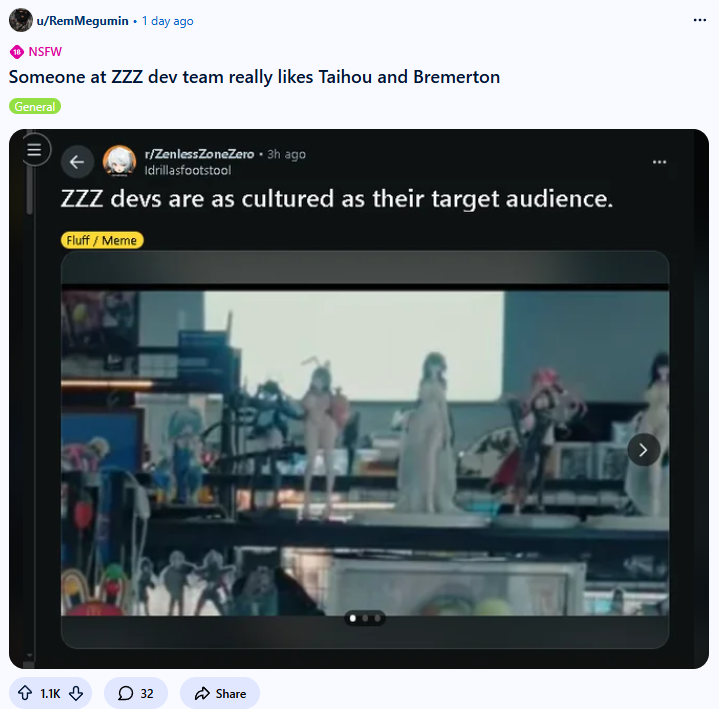
Task: Click the gallery page indicator dots
Action: [365, 618]
